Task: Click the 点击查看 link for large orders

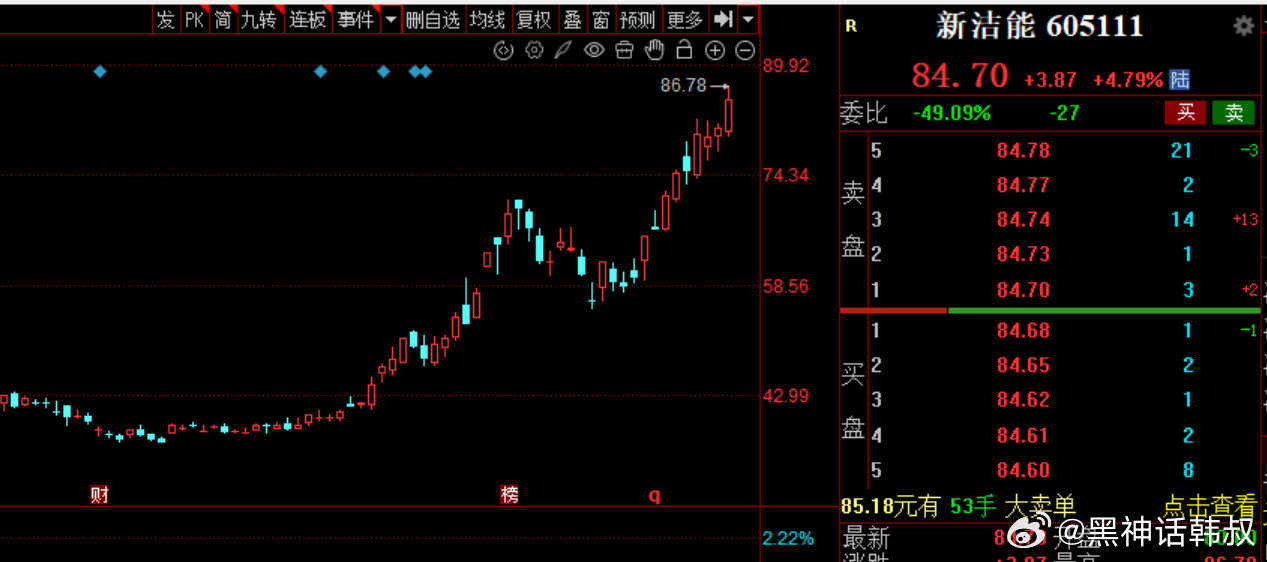Action: click(x=1209, y=506)
